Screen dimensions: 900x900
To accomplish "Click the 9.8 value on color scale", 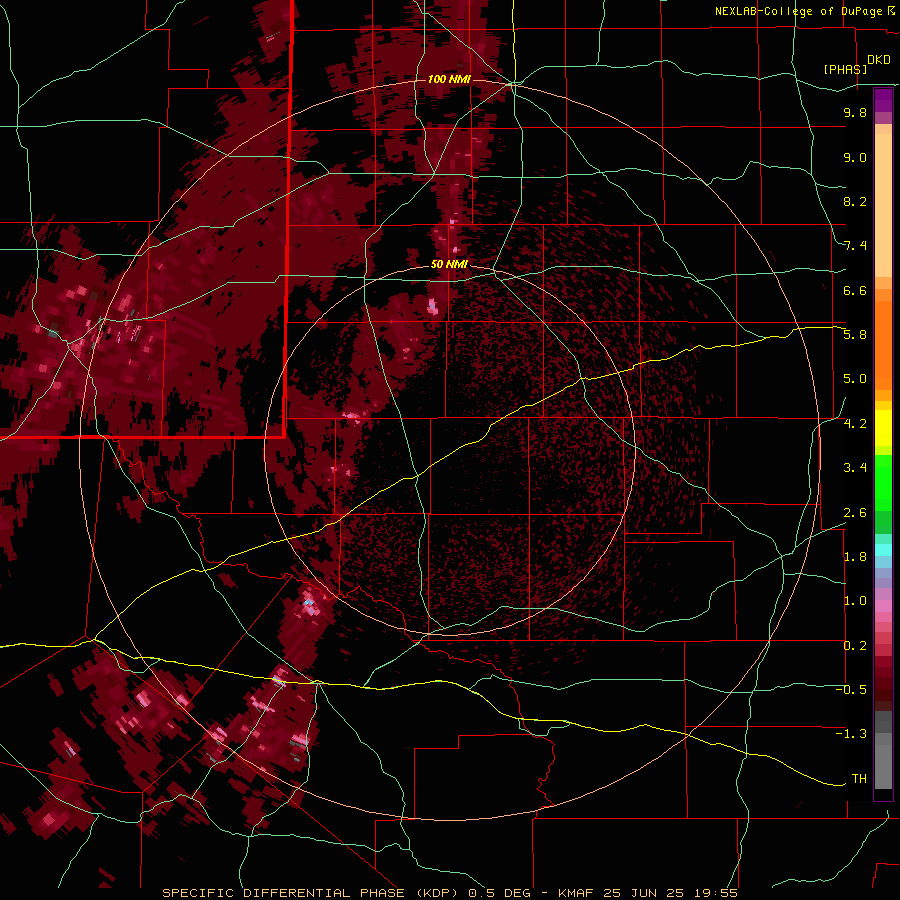I will pyautogui.click(x=855, y=112).
